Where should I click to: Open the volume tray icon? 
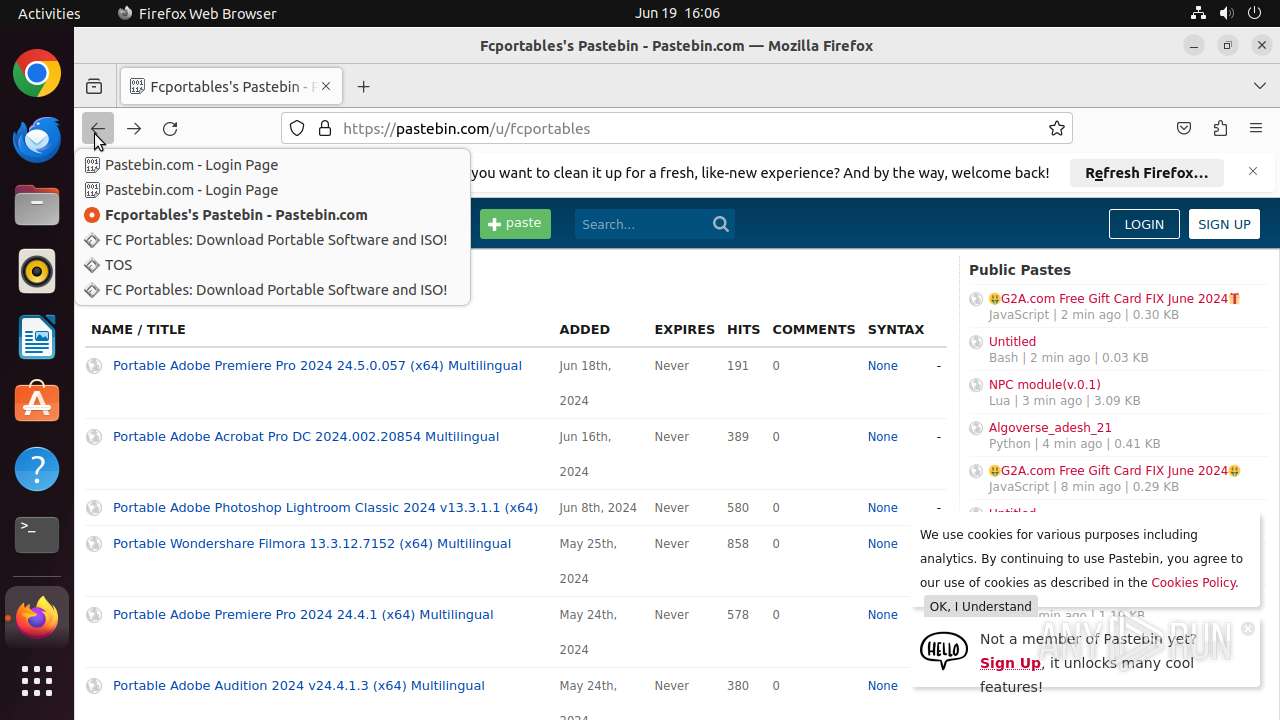pyautogui.click(x=1226, y=13)
